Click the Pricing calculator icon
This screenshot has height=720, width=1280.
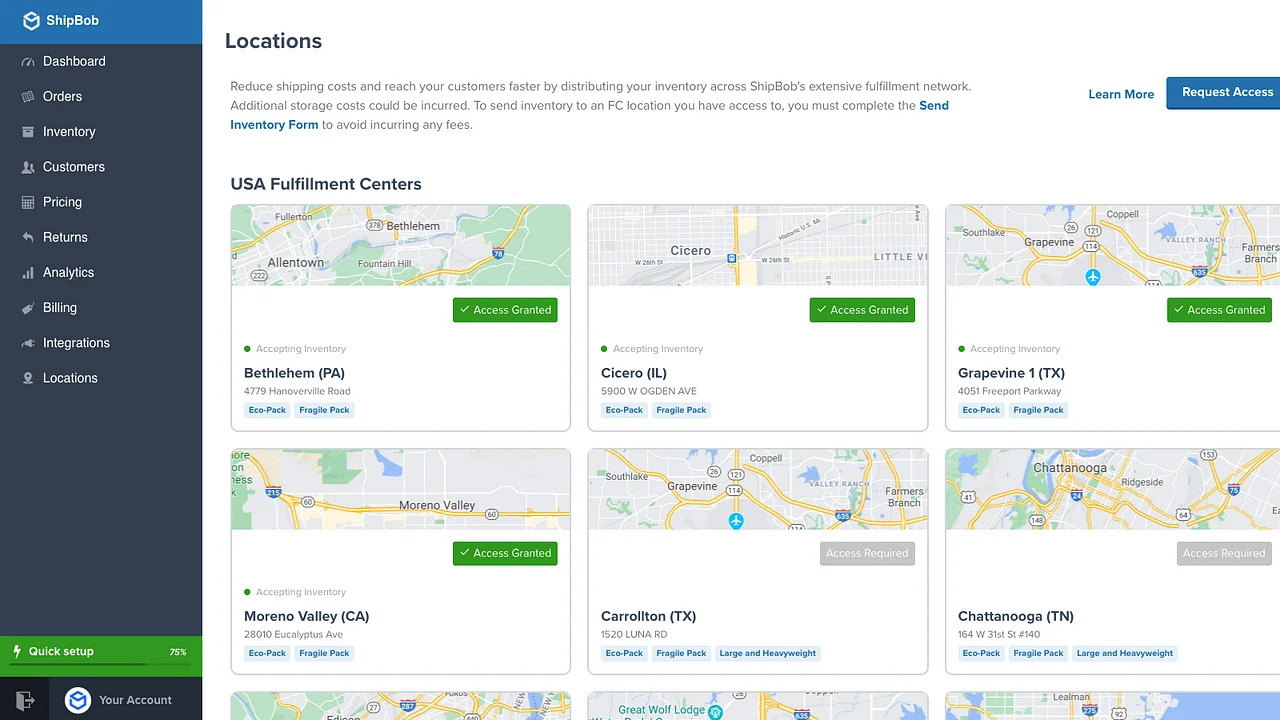[x=28, y=202]
